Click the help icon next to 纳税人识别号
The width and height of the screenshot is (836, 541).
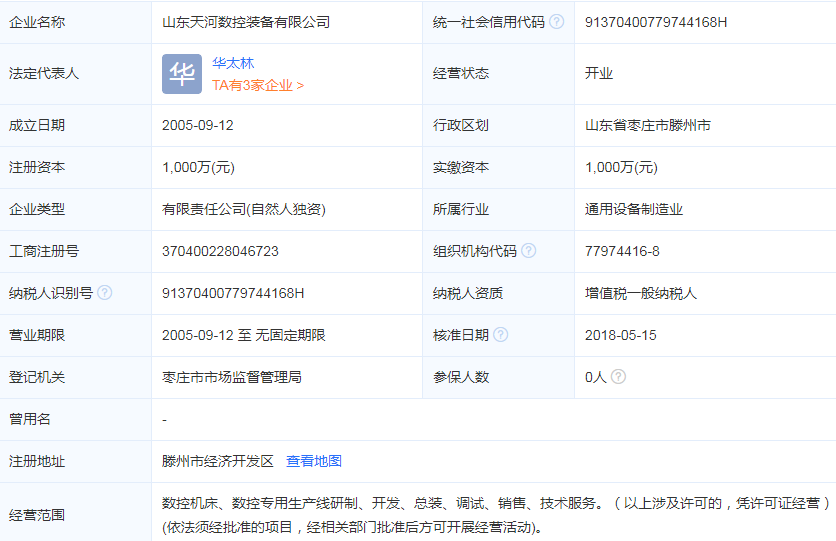pyautogui.click(x=105, y=293)
